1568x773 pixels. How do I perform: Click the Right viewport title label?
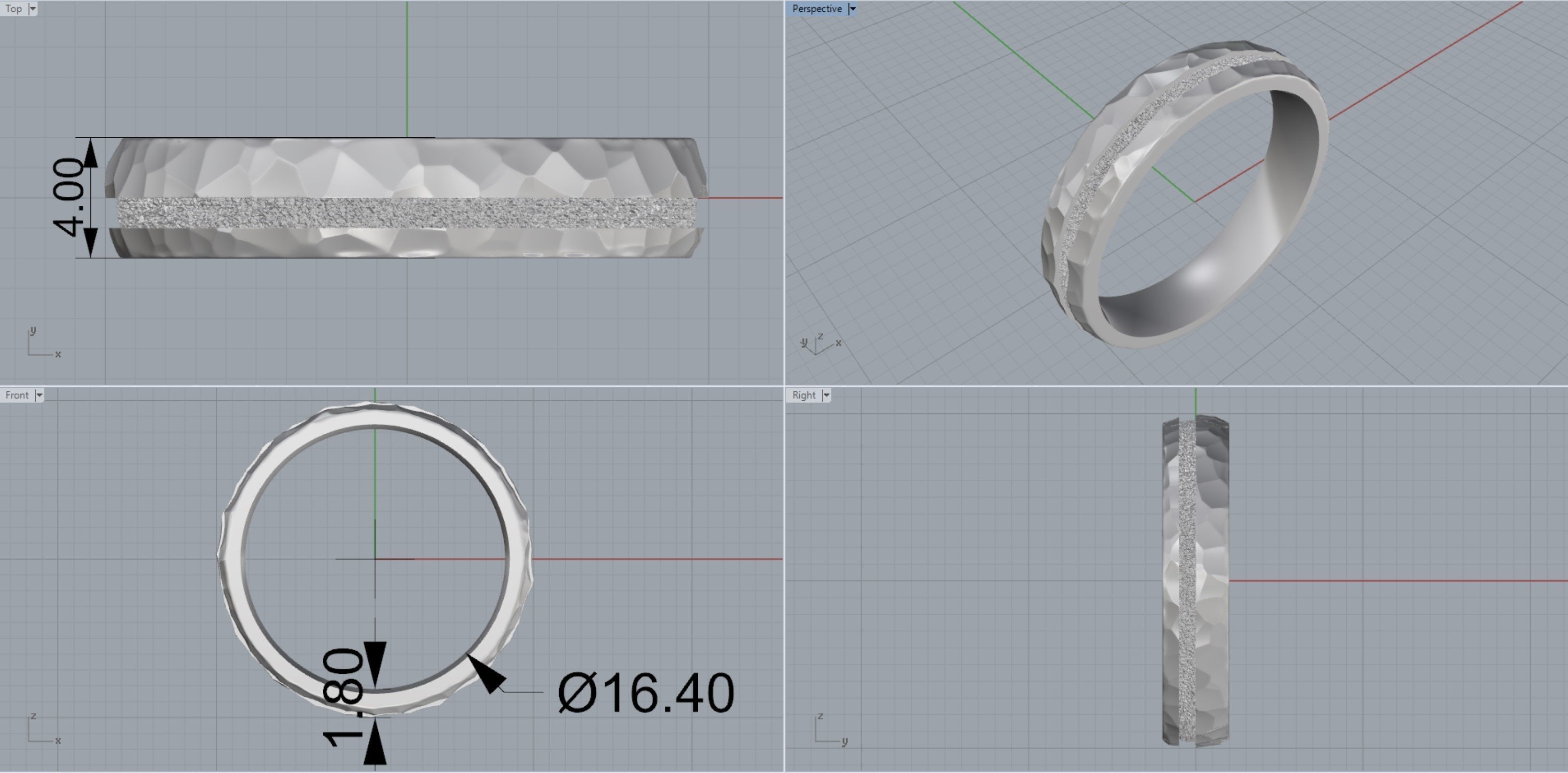804,395
